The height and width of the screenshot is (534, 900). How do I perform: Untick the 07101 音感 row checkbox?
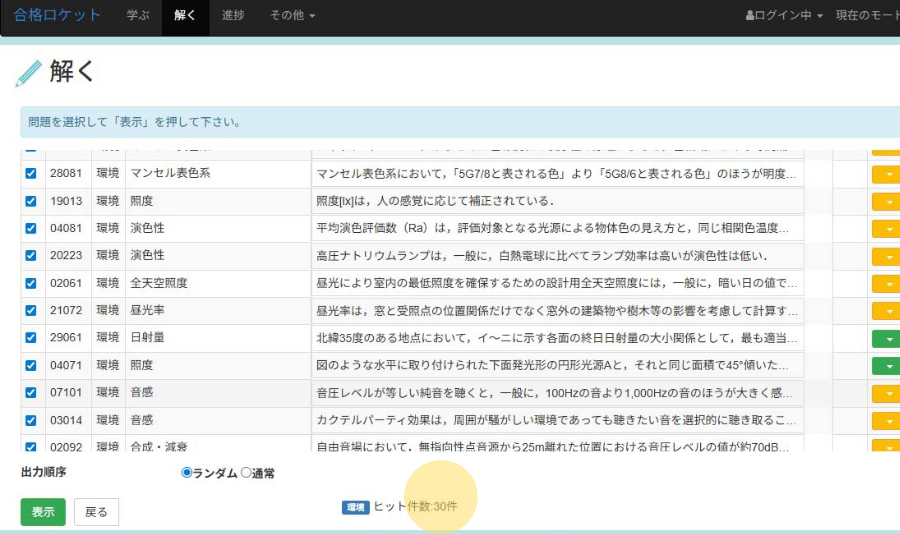pos(30,394)
